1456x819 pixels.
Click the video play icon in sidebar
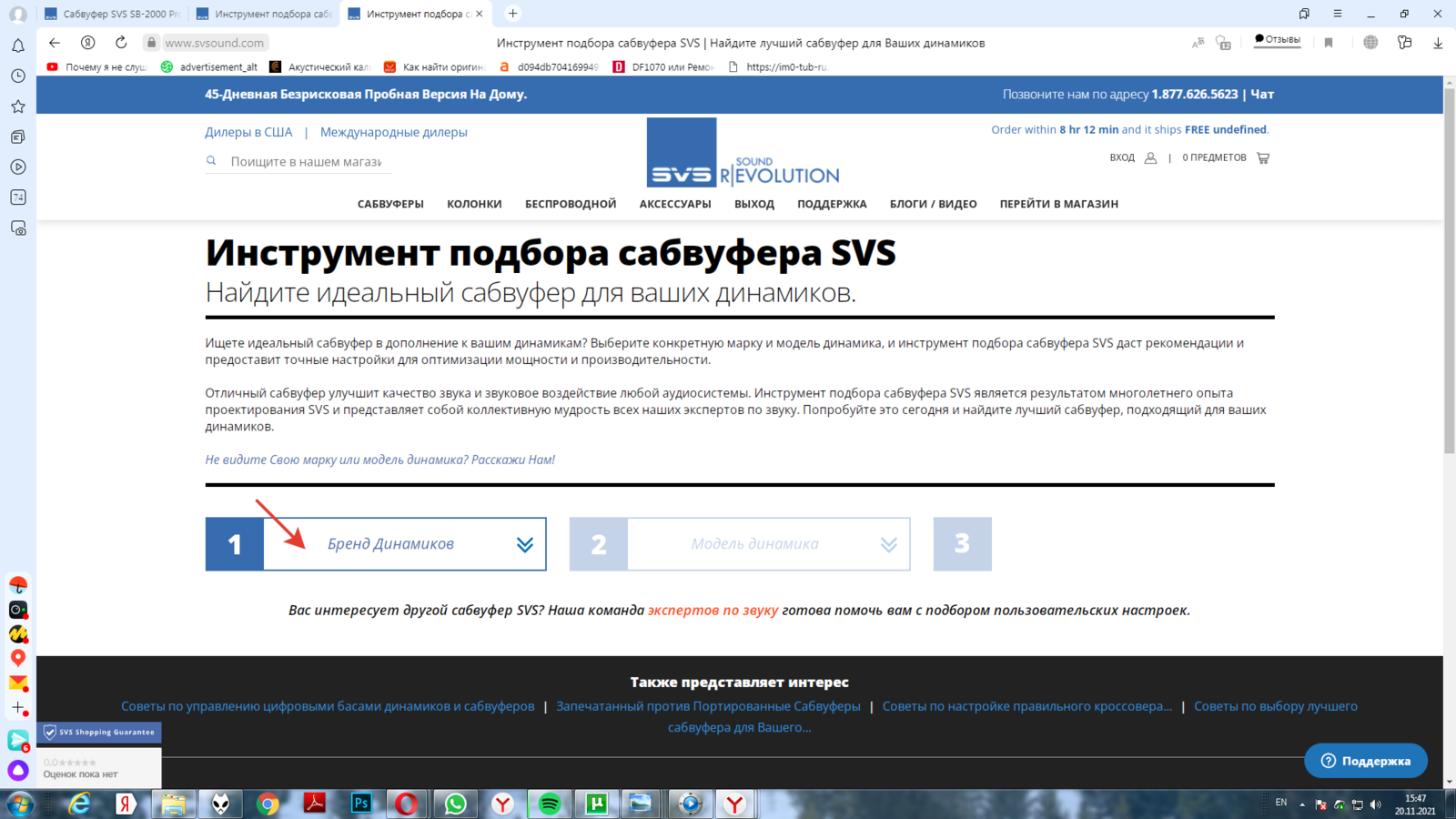tap(18, 167)
